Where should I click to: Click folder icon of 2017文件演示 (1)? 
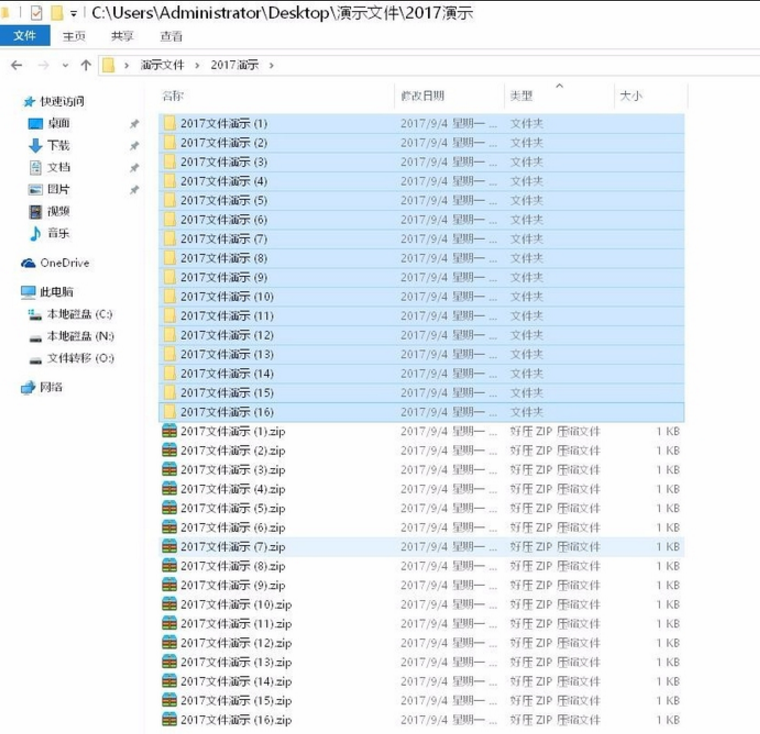point(169,123)
